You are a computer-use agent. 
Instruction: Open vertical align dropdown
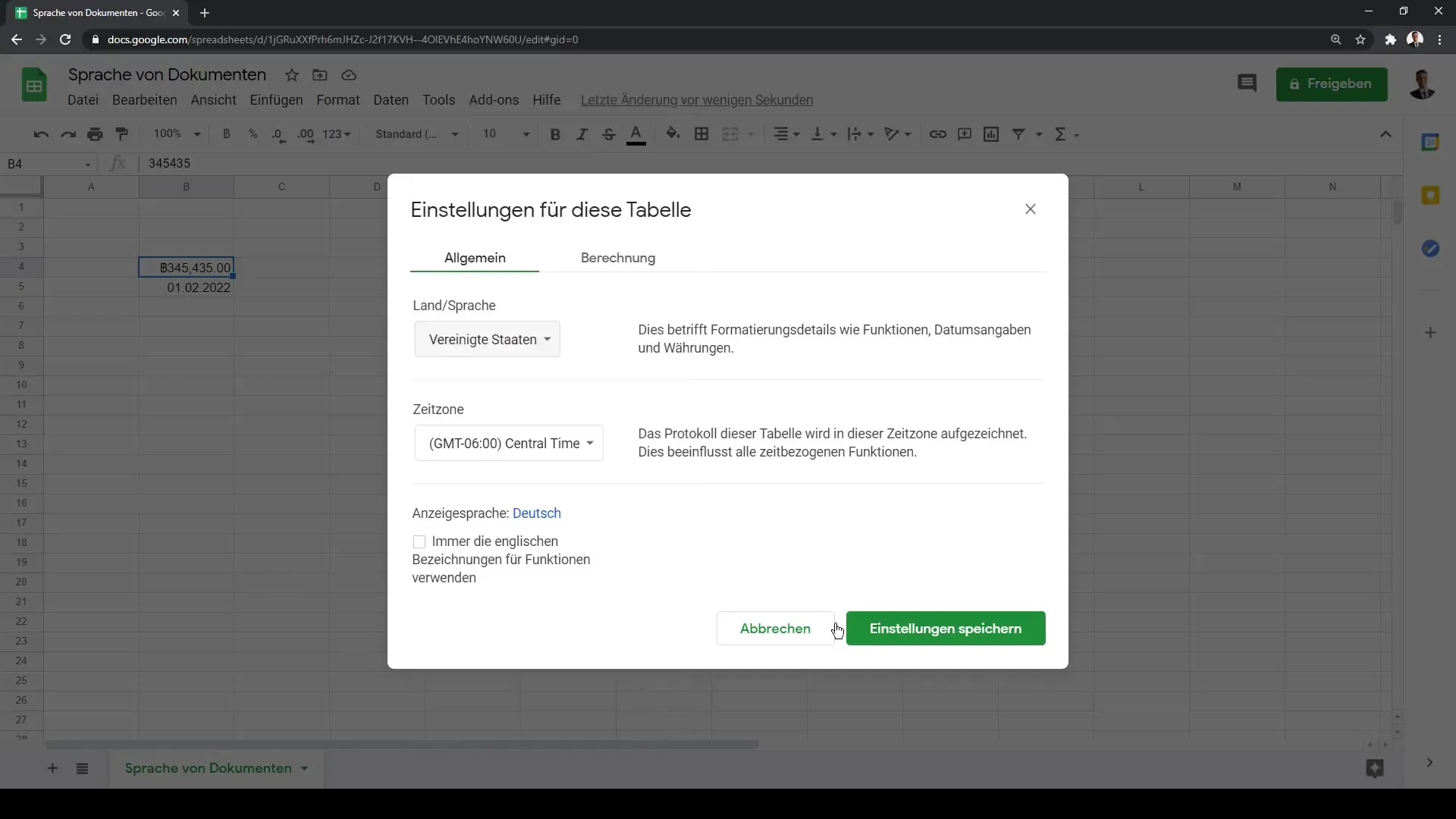pos(824,134)
